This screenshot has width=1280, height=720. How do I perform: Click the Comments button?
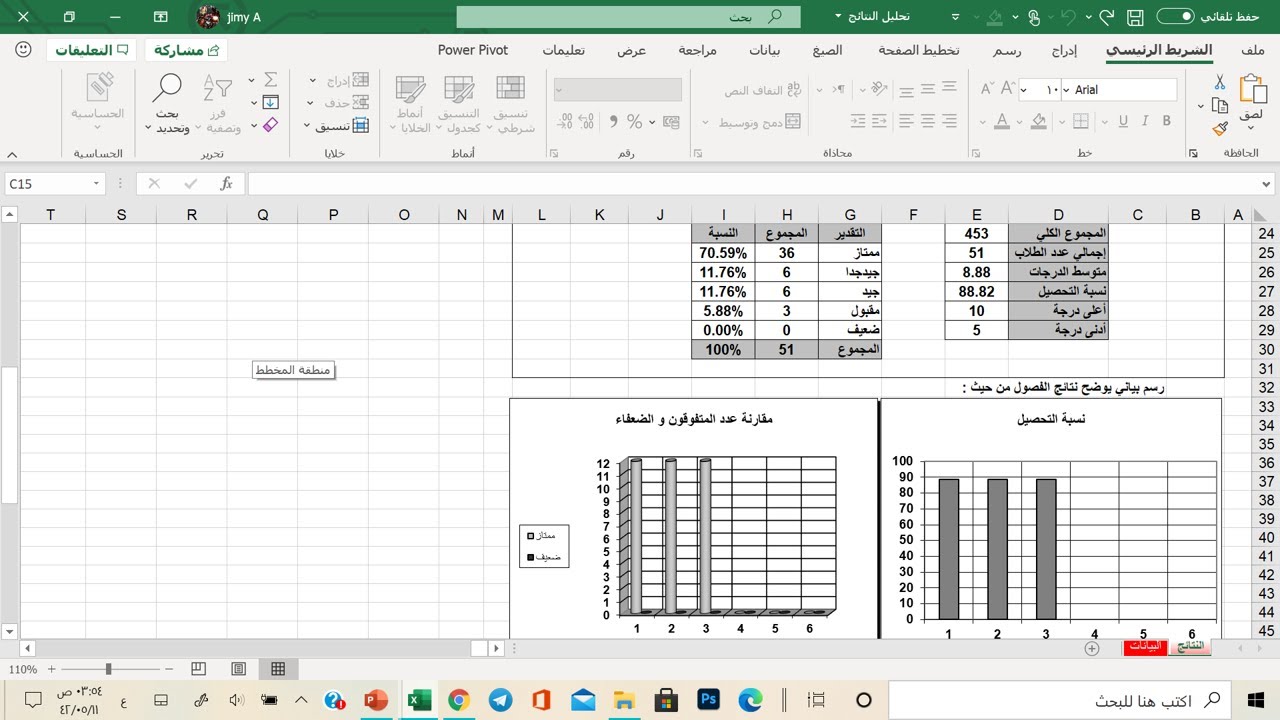coord(93,50)
